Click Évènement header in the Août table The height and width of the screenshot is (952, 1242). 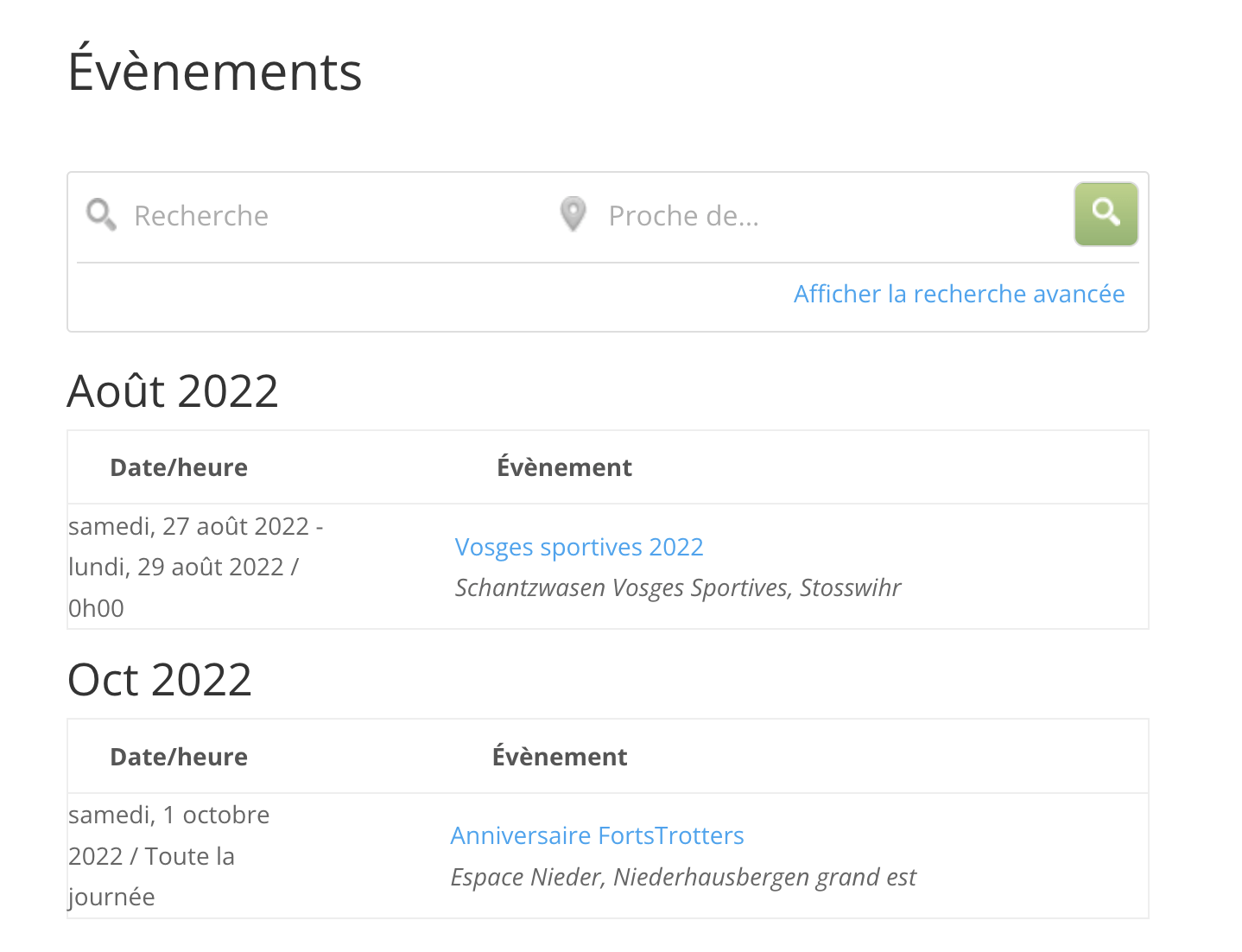point(564,468)
